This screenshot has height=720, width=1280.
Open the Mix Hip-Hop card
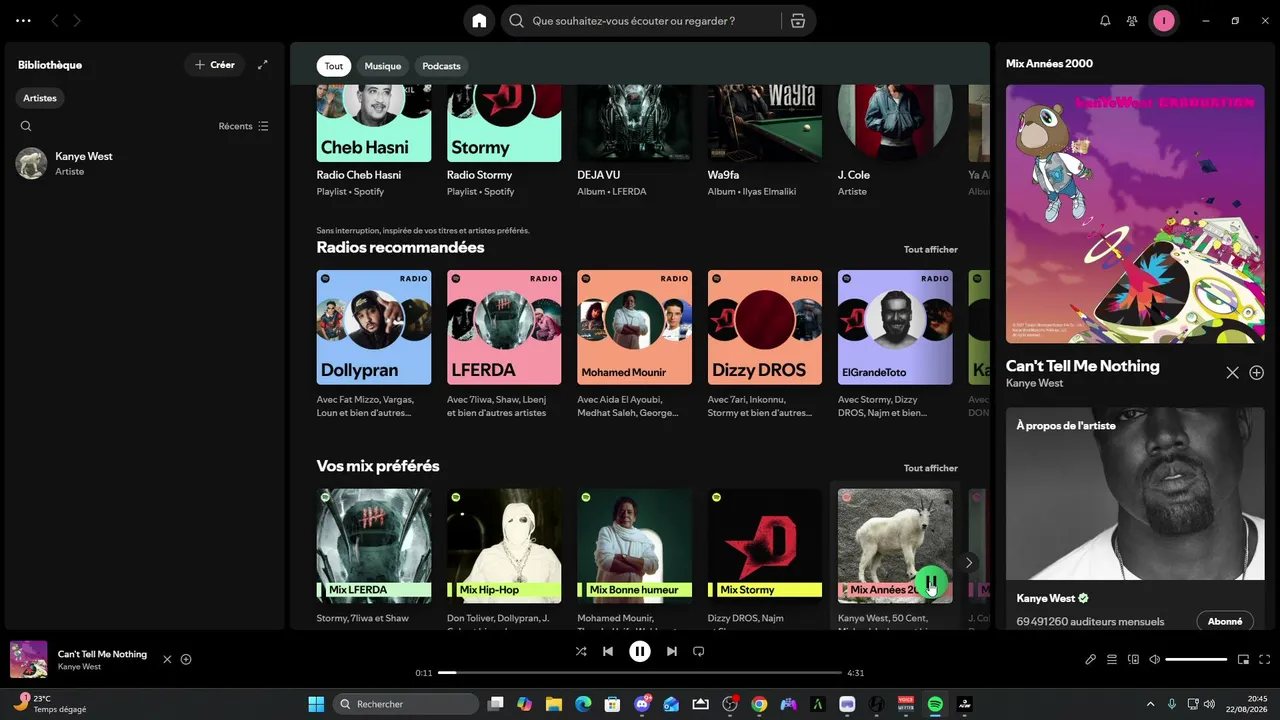click(504, 557)
